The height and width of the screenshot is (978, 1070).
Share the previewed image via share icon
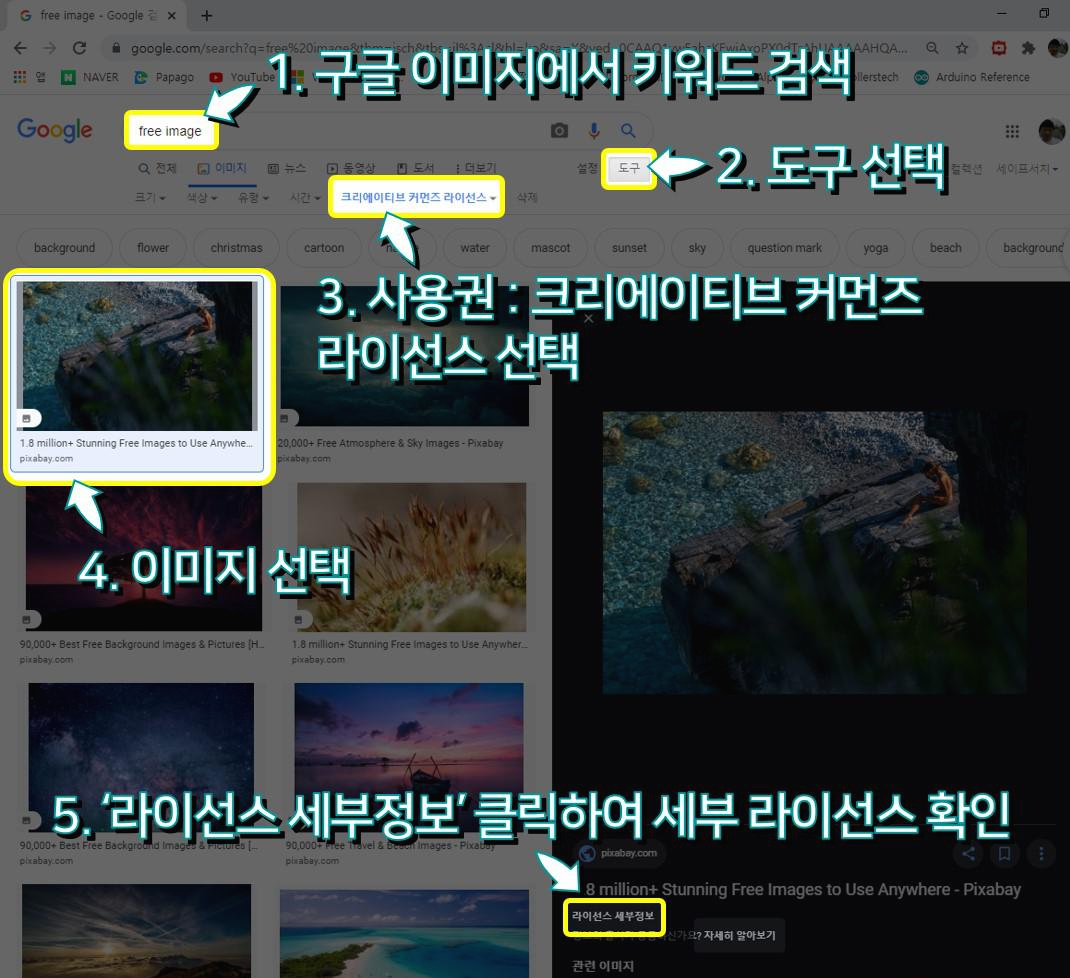point(968,853)
